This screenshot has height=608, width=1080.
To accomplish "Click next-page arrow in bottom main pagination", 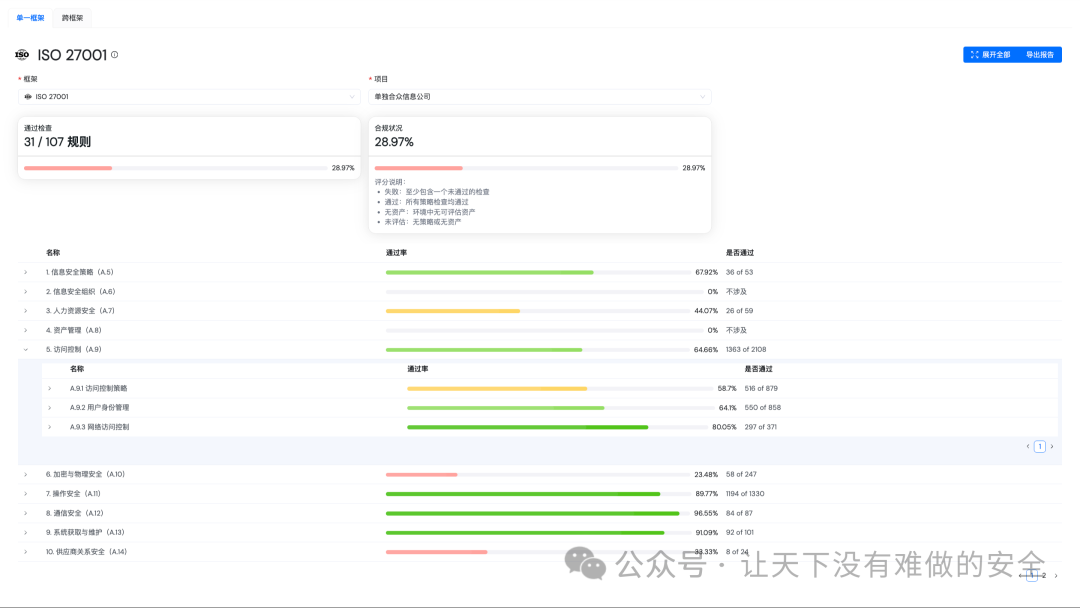I will point(1055,576).
